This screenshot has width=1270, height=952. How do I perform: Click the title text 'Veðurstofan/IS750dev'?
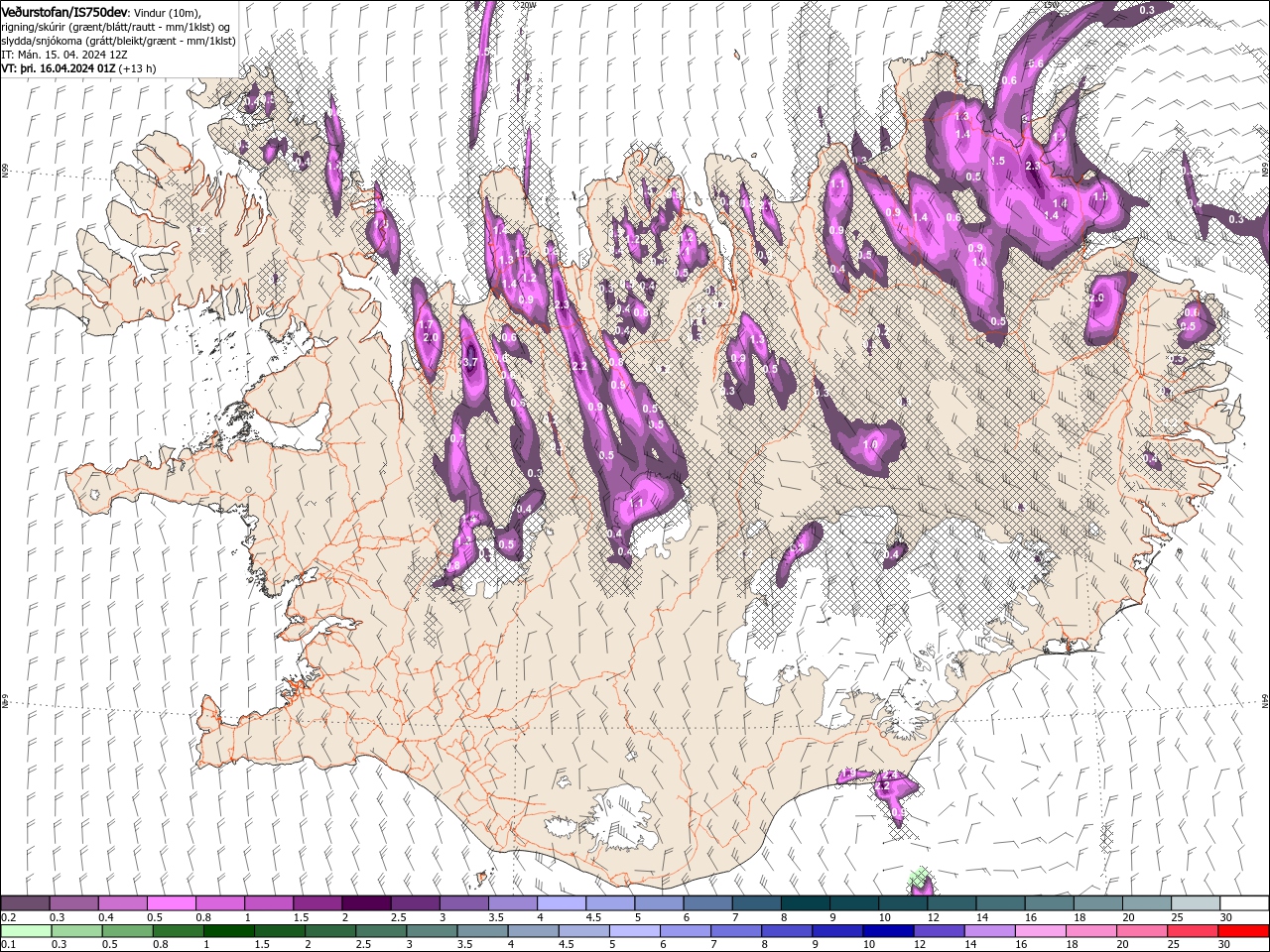pos(64,11)
